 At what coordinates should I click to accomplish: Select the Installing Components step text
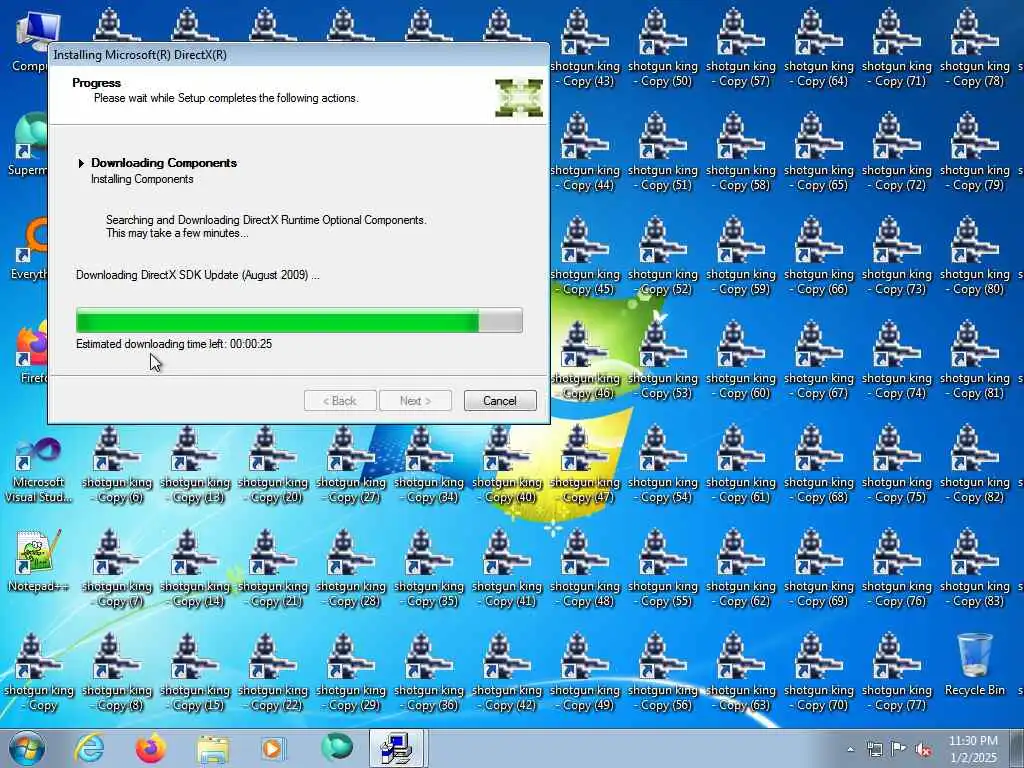point(142,179)
